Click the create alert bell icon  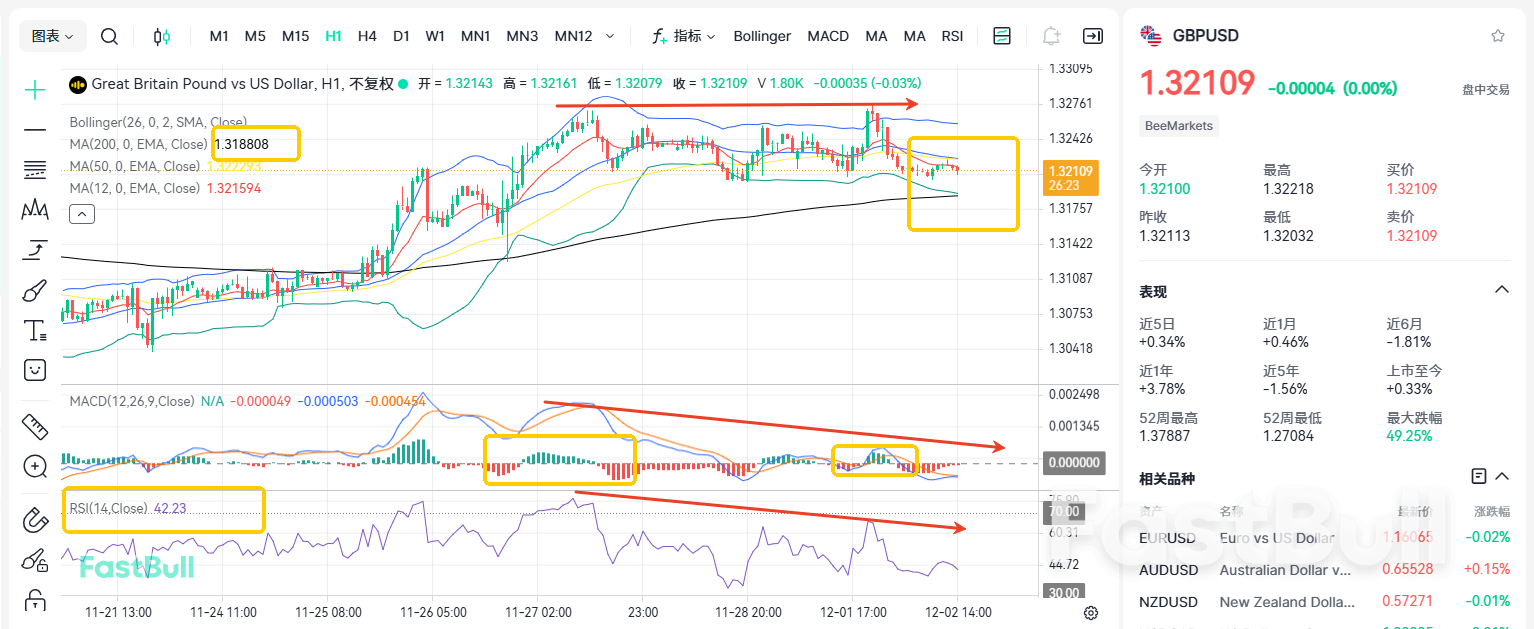click(x=1050, y=35)
